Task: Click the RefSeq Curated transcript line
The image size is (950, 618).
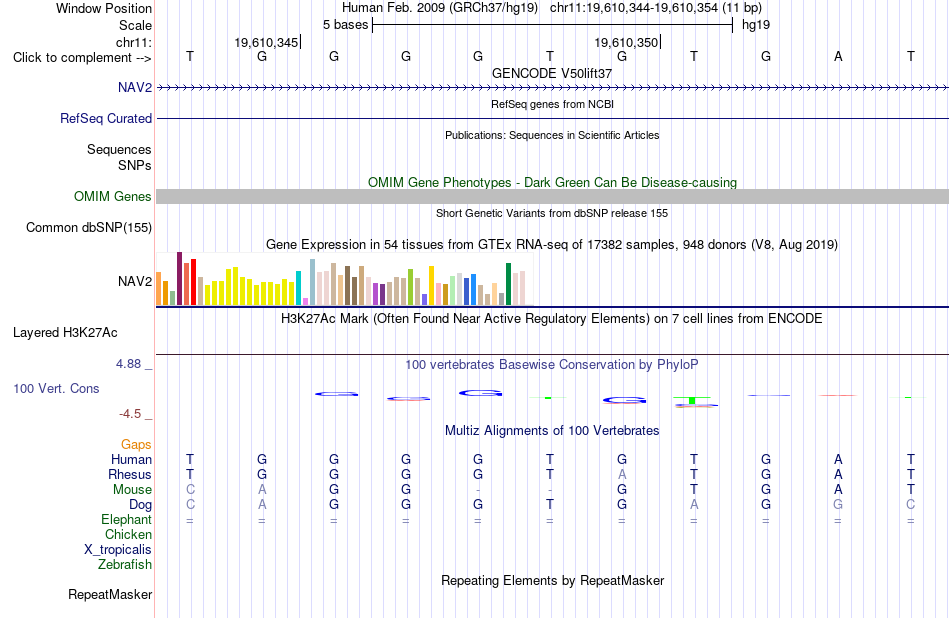Action: (x=552, y=119)
